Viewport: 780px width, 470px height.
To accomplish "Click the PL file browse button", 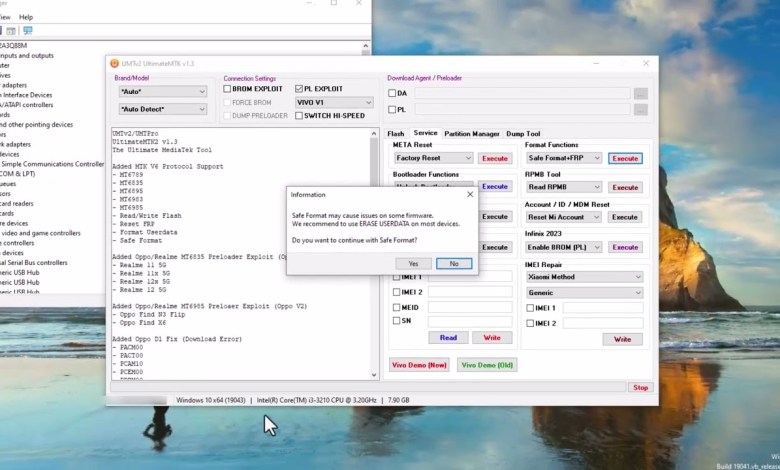I will (x=640, y=109).
